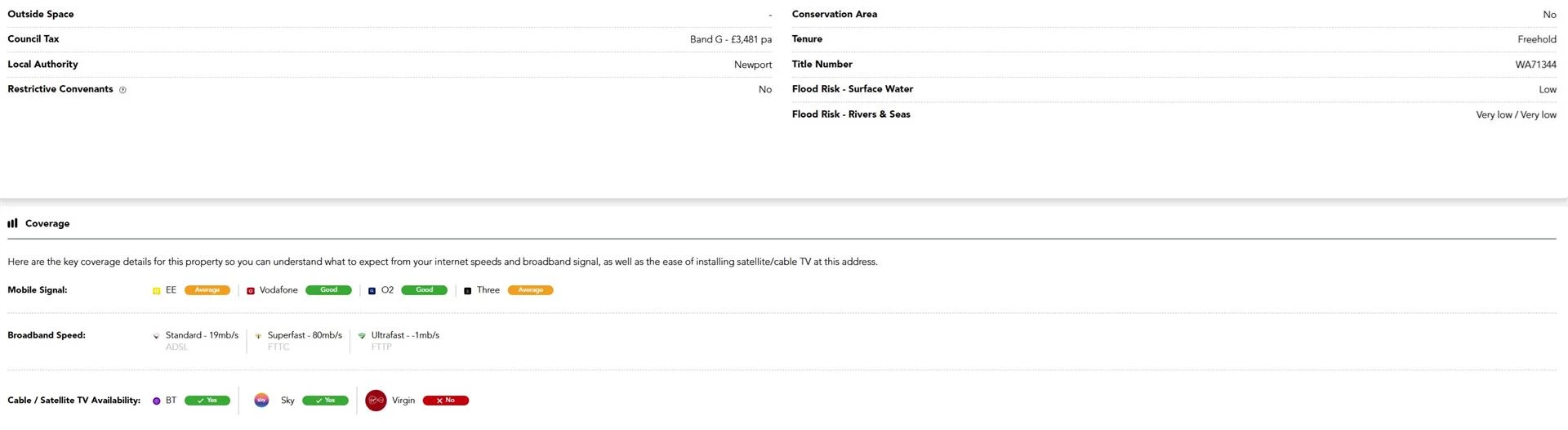Click the Vodafone Good signal badge

(328, 290)
